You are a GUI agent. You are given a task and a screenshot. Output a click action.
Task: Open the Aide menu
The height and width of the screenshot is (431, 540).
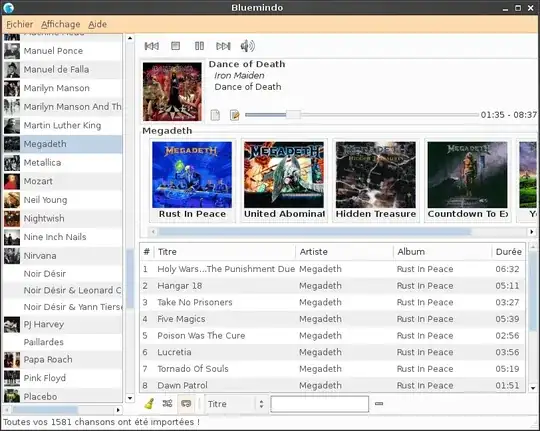click(97, 24)
